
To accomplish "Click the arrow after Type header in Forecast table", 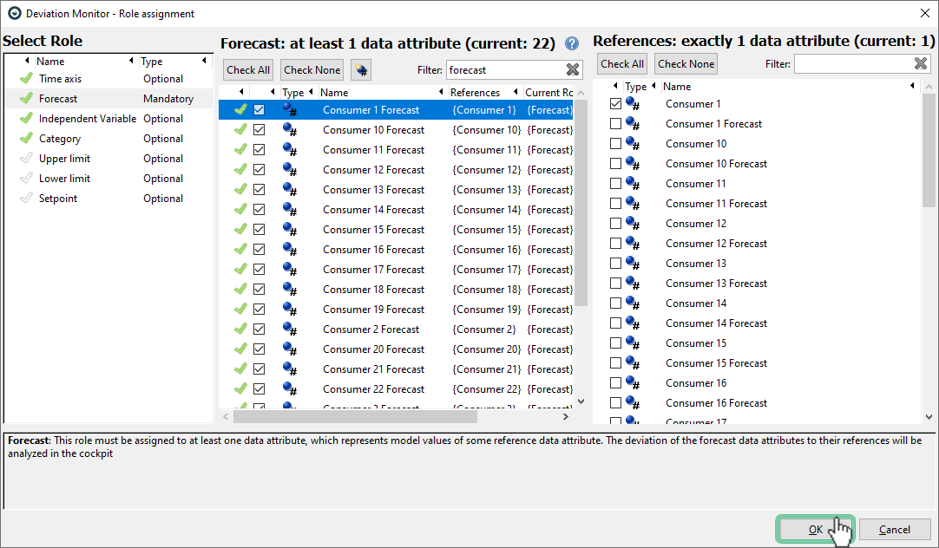I will point(311,92).
